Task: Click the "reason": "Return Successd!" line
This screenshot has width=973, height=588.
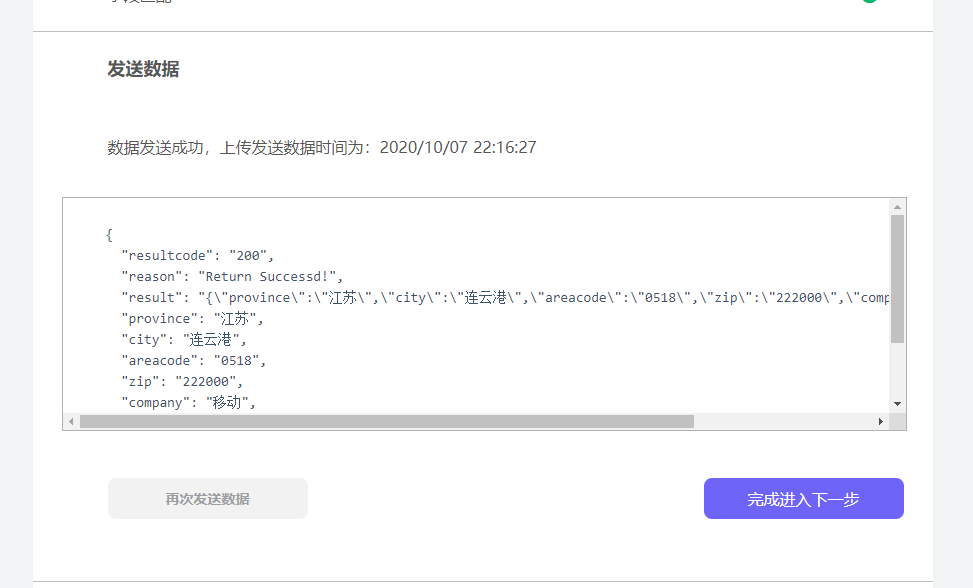Action: point(232,277)
